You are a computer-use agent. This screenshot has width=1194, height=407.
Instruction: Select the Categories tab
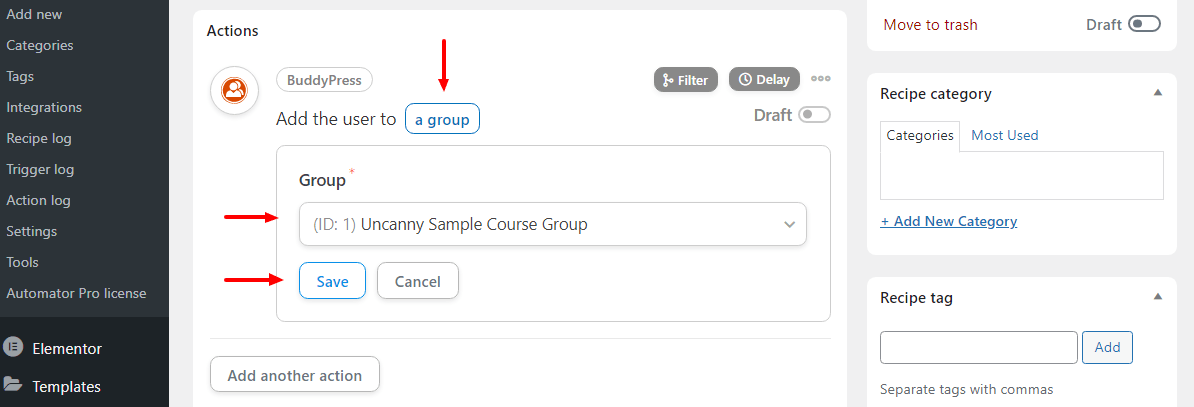click(x=920, y=136)
